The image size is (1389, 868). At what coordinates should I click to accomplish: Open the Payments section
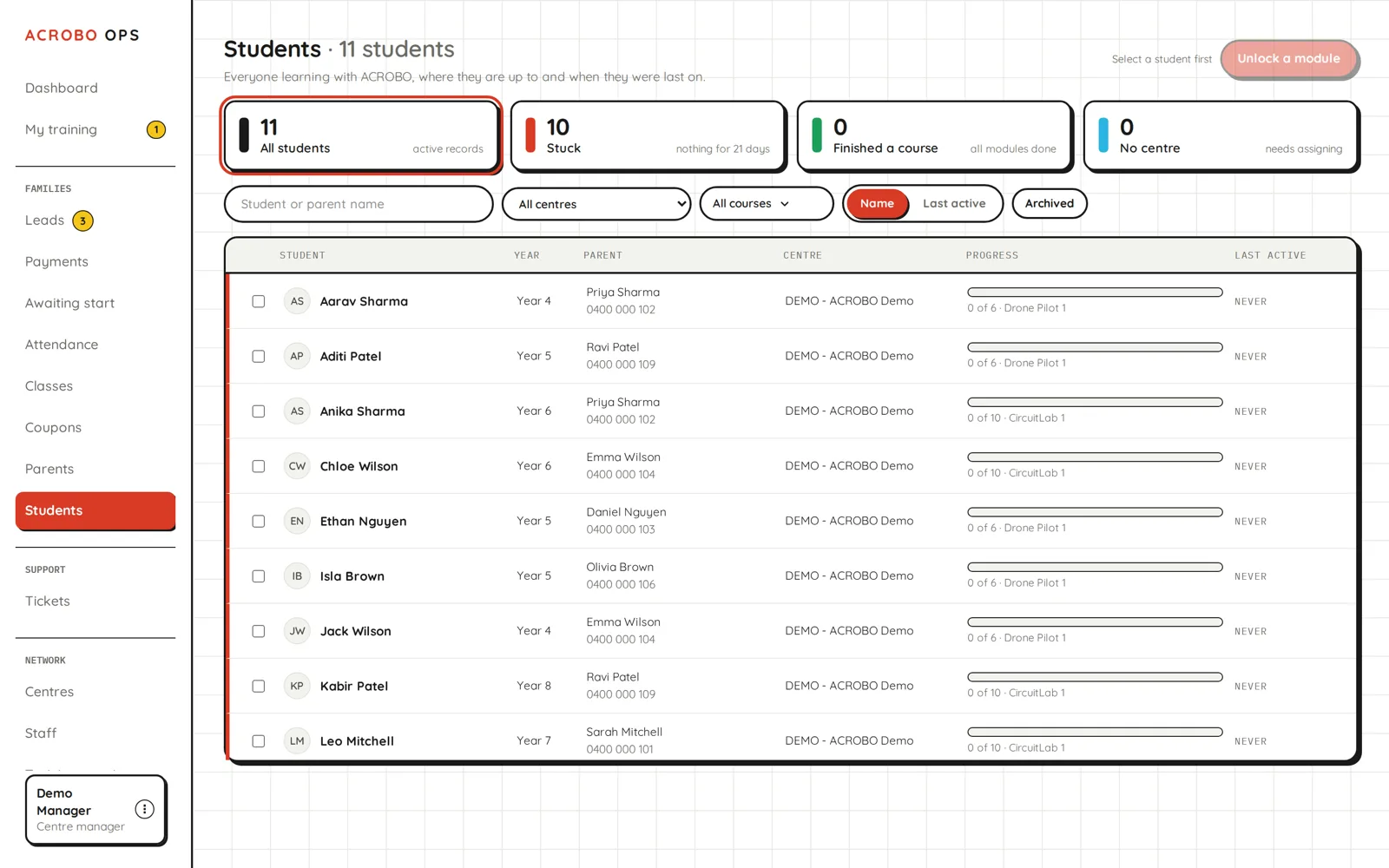pyautogui.click(x=56, y=261)
